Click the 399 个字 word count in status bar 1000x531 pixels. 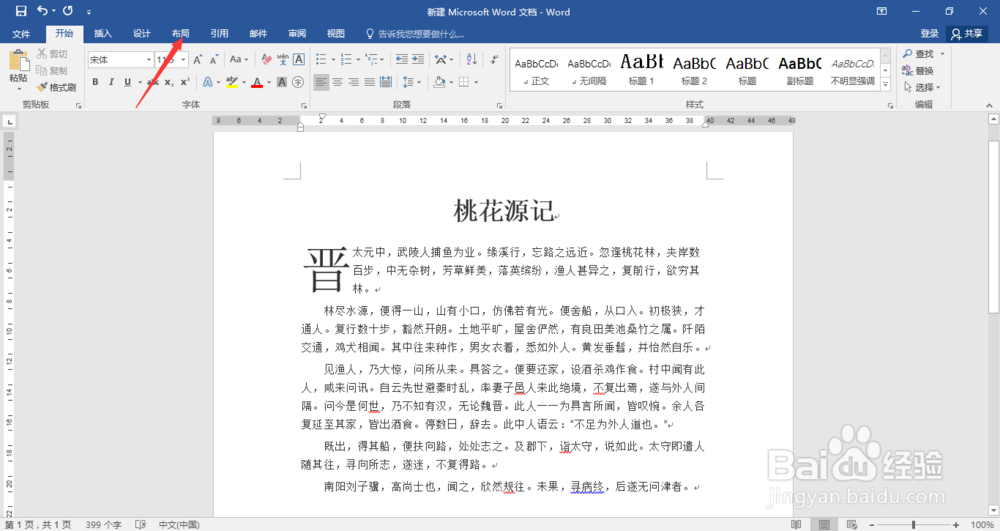[103, 525]
